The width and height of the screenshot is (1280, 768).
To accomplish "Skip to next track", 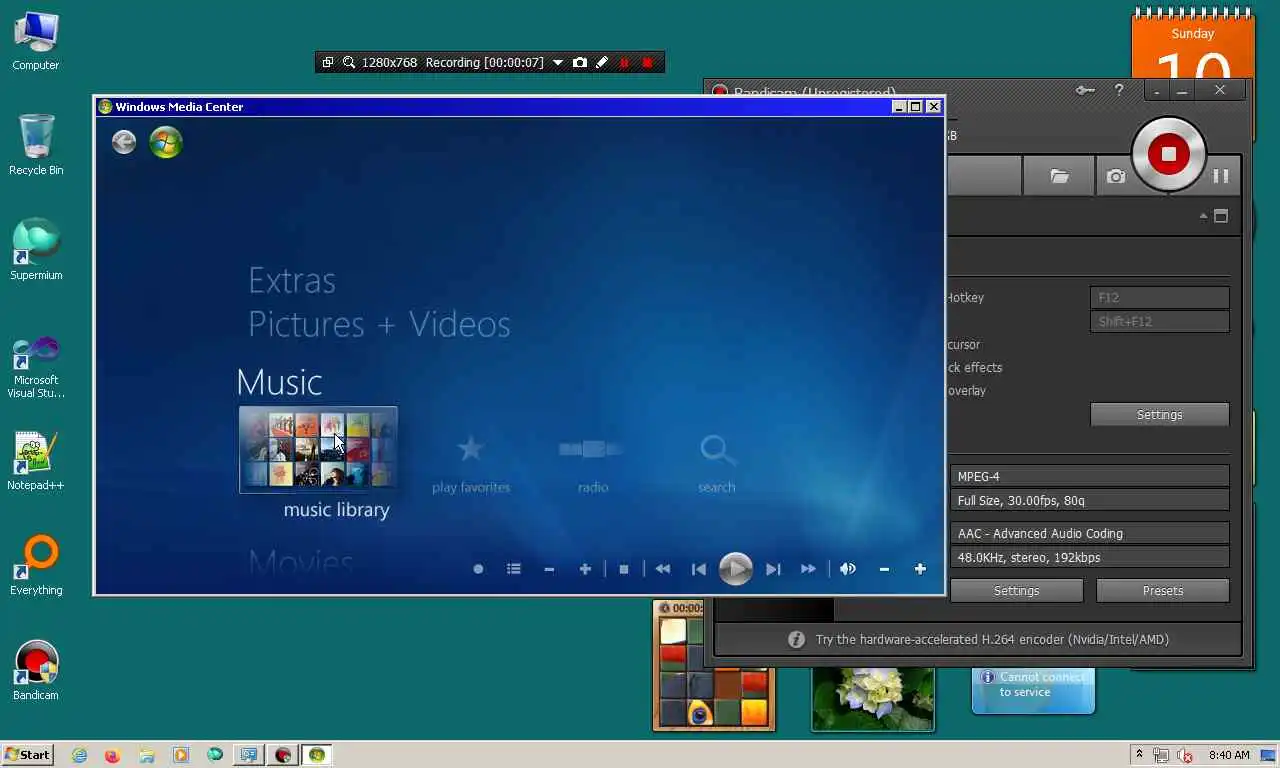I will click(773, 569).
